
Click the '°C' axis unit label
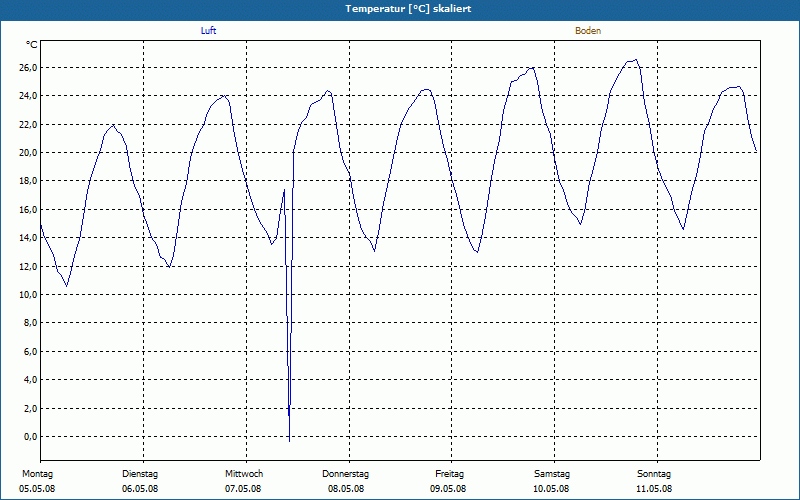tap(32, 45)
